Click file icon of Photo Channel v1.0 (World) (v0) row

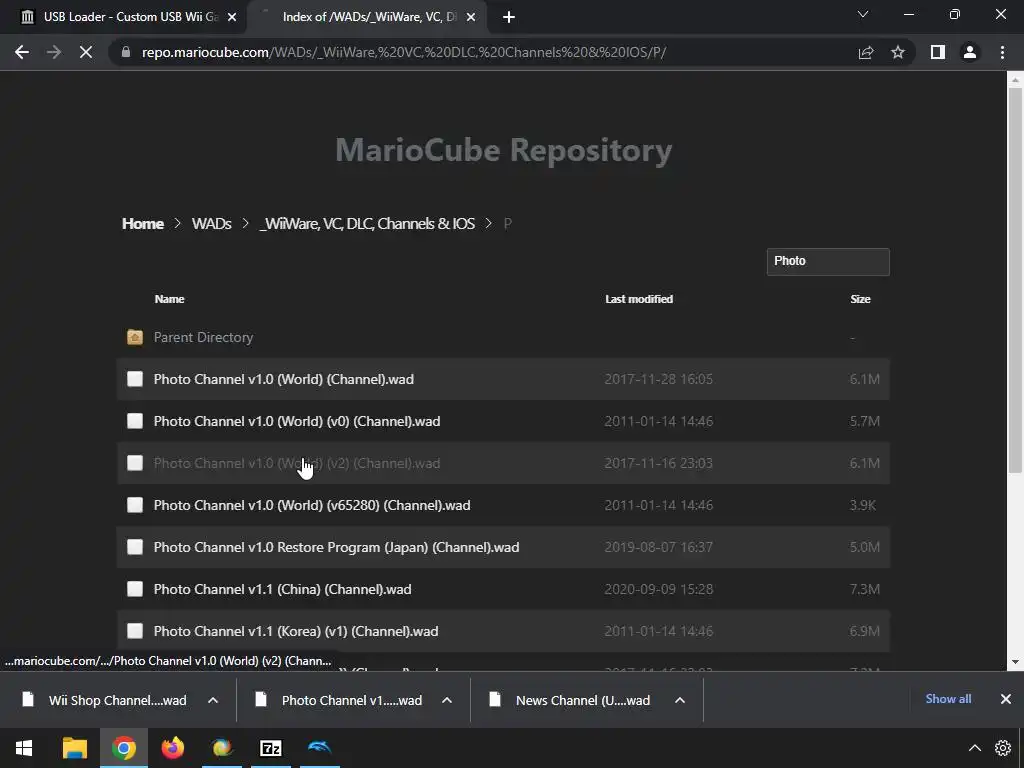pos(135,421)
